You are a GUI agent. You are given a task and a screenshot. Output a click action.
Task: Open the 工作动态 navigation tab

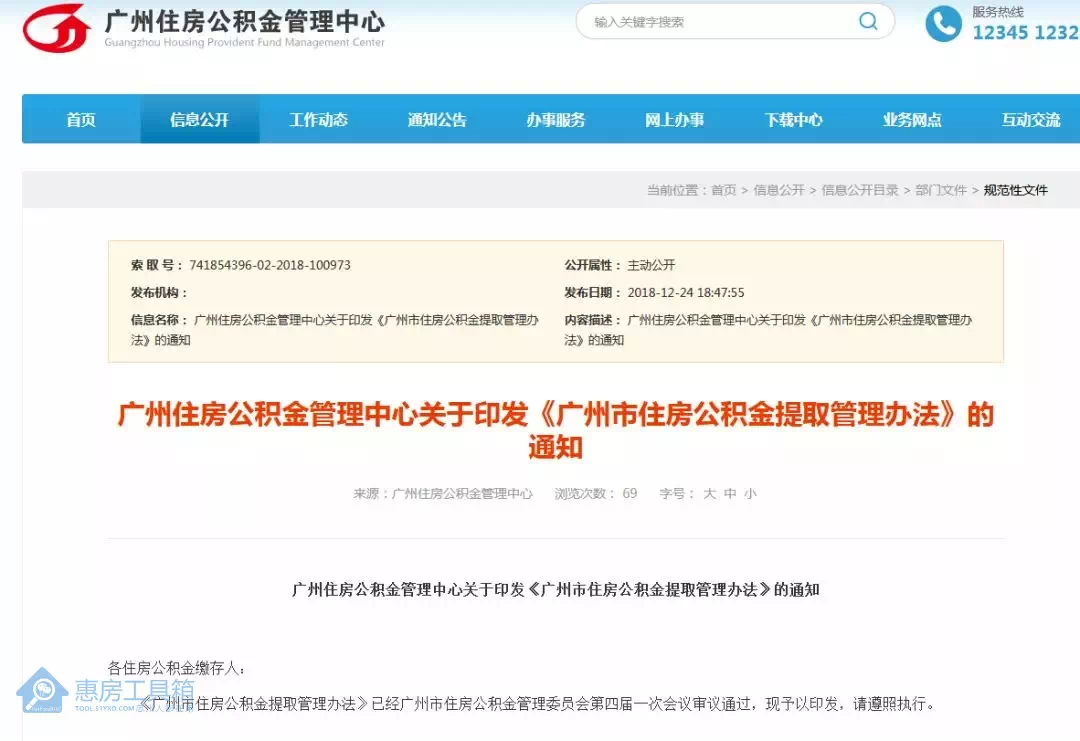[x=318, y=120]
